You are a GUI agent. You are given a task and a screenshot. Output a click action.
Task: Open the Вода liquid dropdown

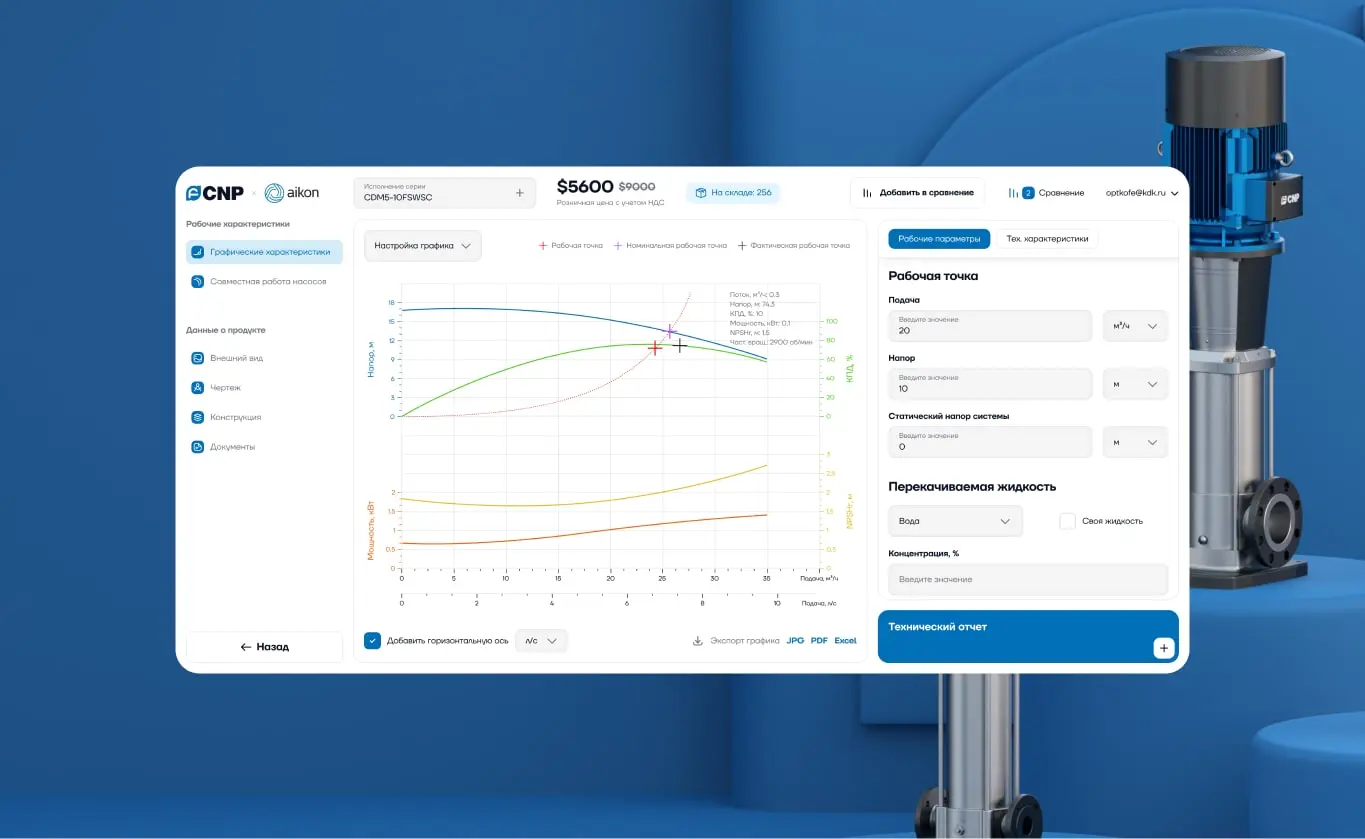tap(955, 521)
